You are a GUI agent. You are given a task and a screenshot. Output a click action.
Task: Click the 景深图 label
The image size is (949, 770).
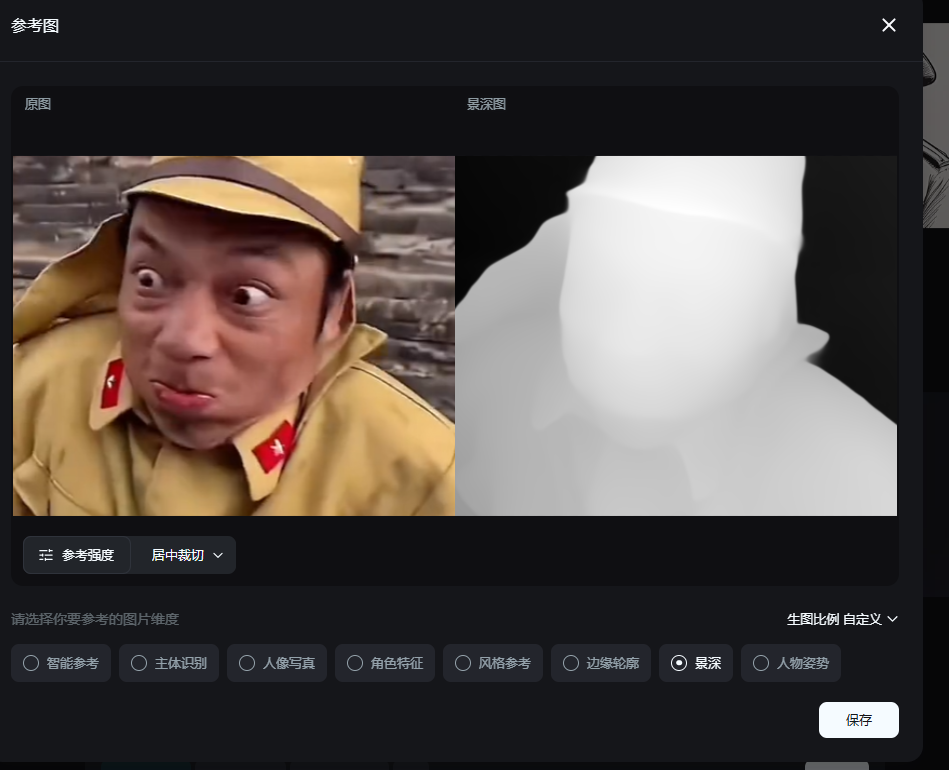click(x=486, y=104)
